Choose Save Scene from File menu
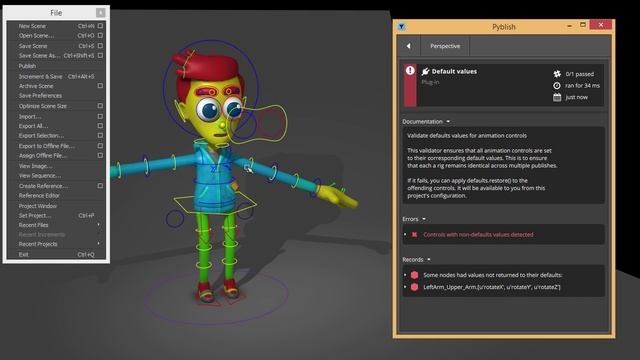The image size is (640, 360). pyautogui.click(x=33, y=46)
